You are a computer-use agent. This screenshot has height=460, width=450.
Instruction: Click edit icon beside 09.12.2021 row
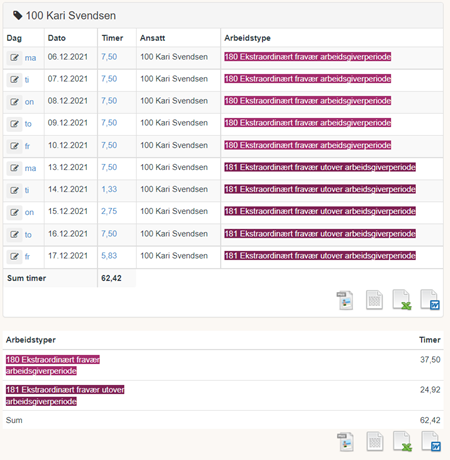click(14, 124)
